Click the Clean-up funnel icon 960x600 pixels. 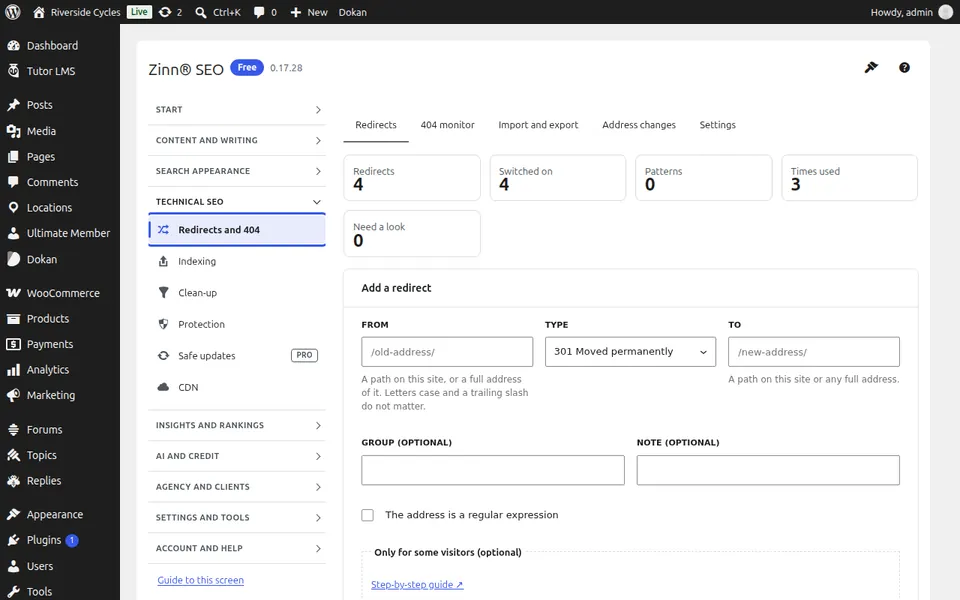[163, 293]
